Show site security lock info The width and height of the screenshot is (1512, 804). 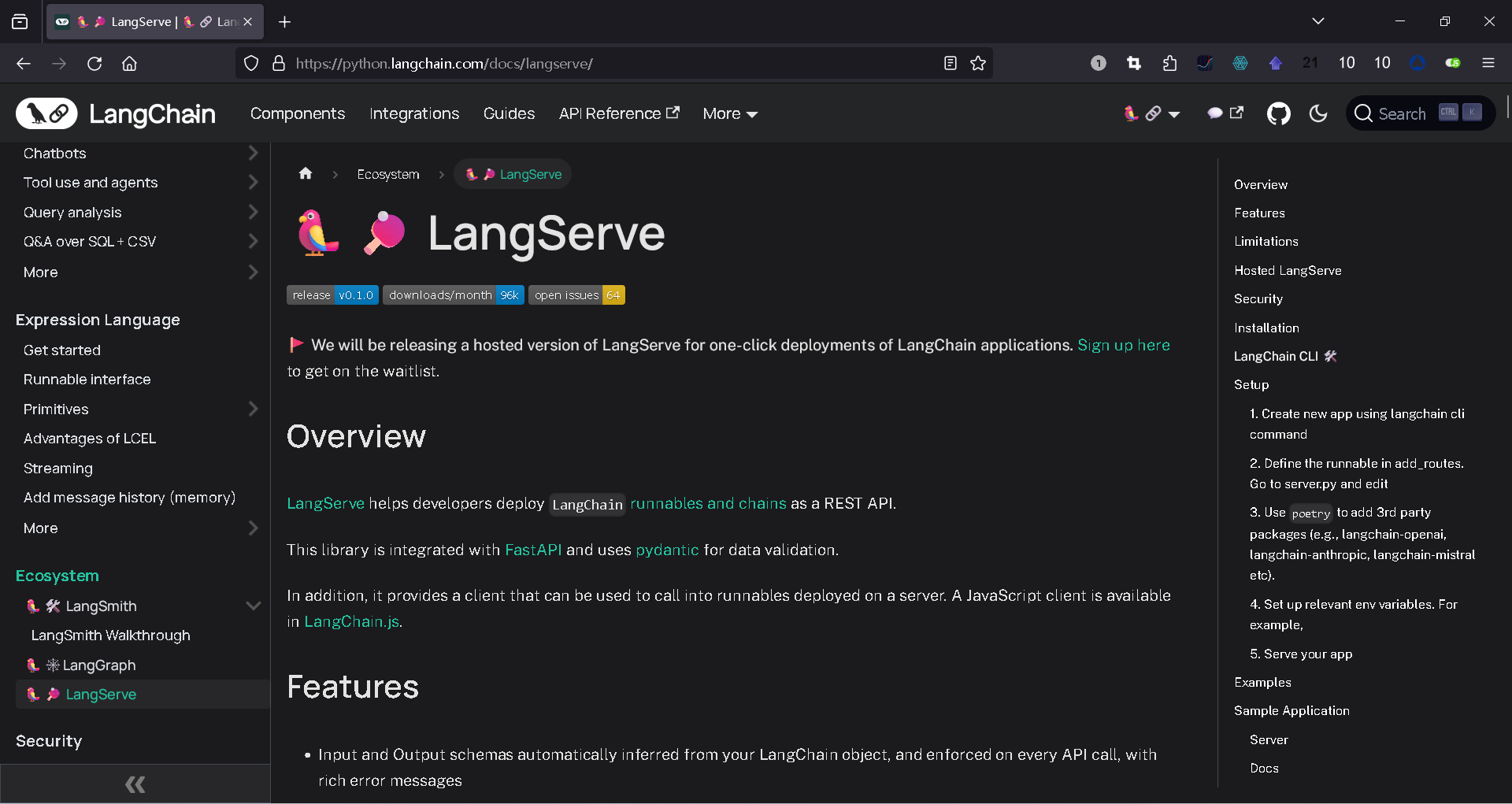[x=279, y=64]
